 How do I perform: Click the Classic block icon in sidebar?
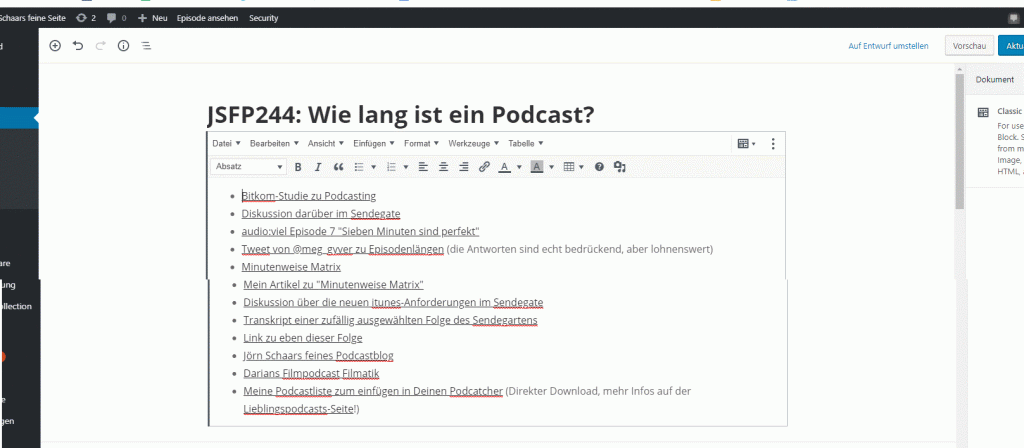[x=983, y=112]
